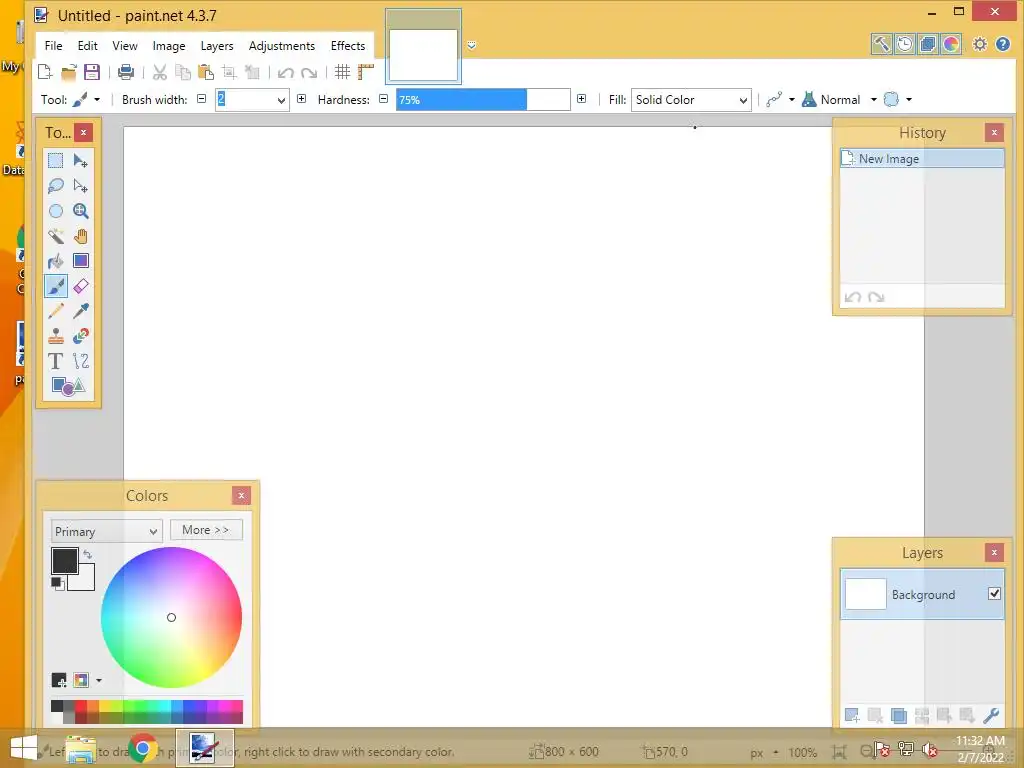Click the primary color black swatch
The height and width of the screenshot is (768, 1024).
pyautogui.click(x=65, y=560)
